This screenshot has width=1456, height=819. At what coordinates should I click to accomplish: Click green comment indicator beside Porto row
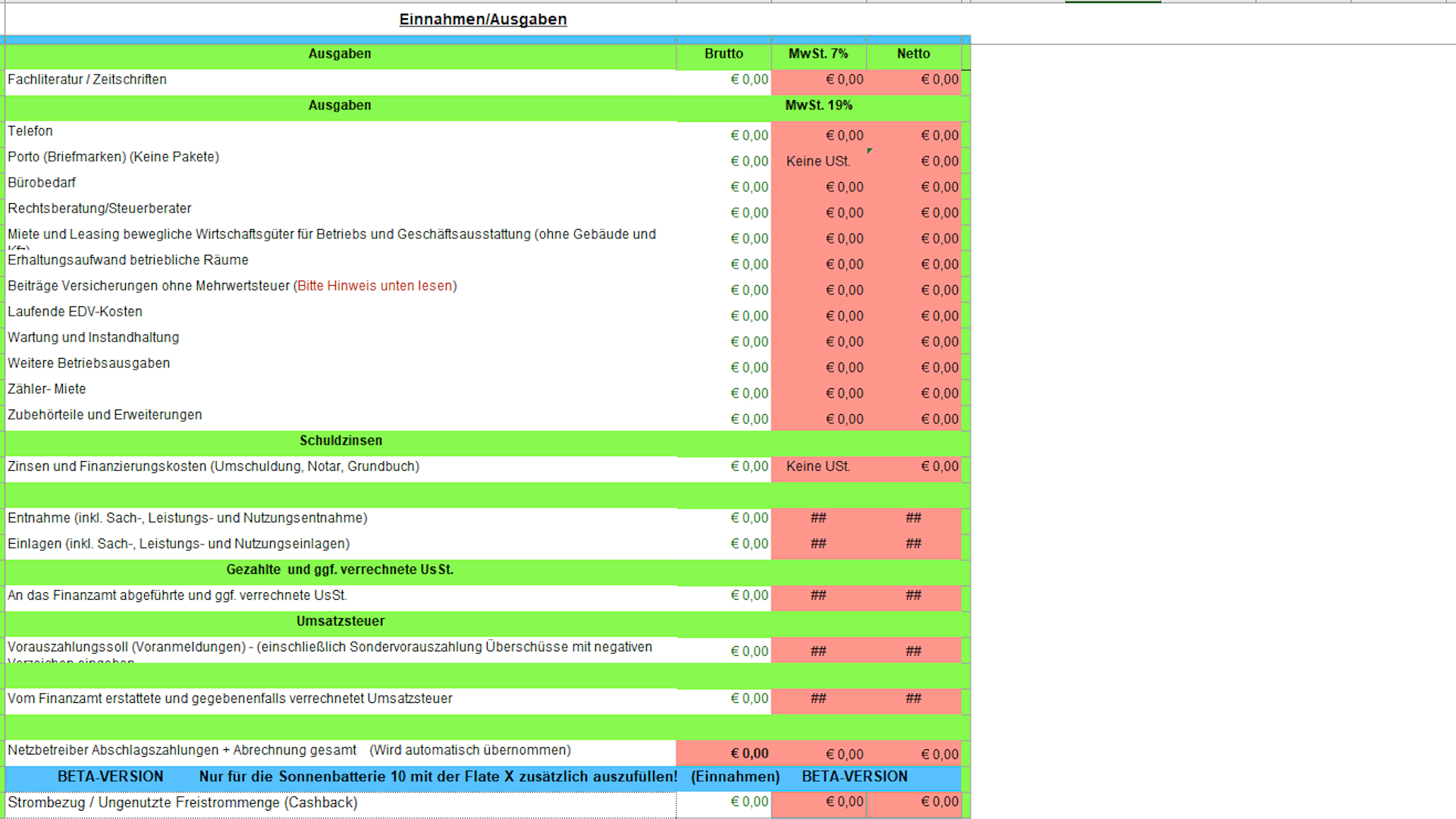pyautogui.click(x=869, y=151)
